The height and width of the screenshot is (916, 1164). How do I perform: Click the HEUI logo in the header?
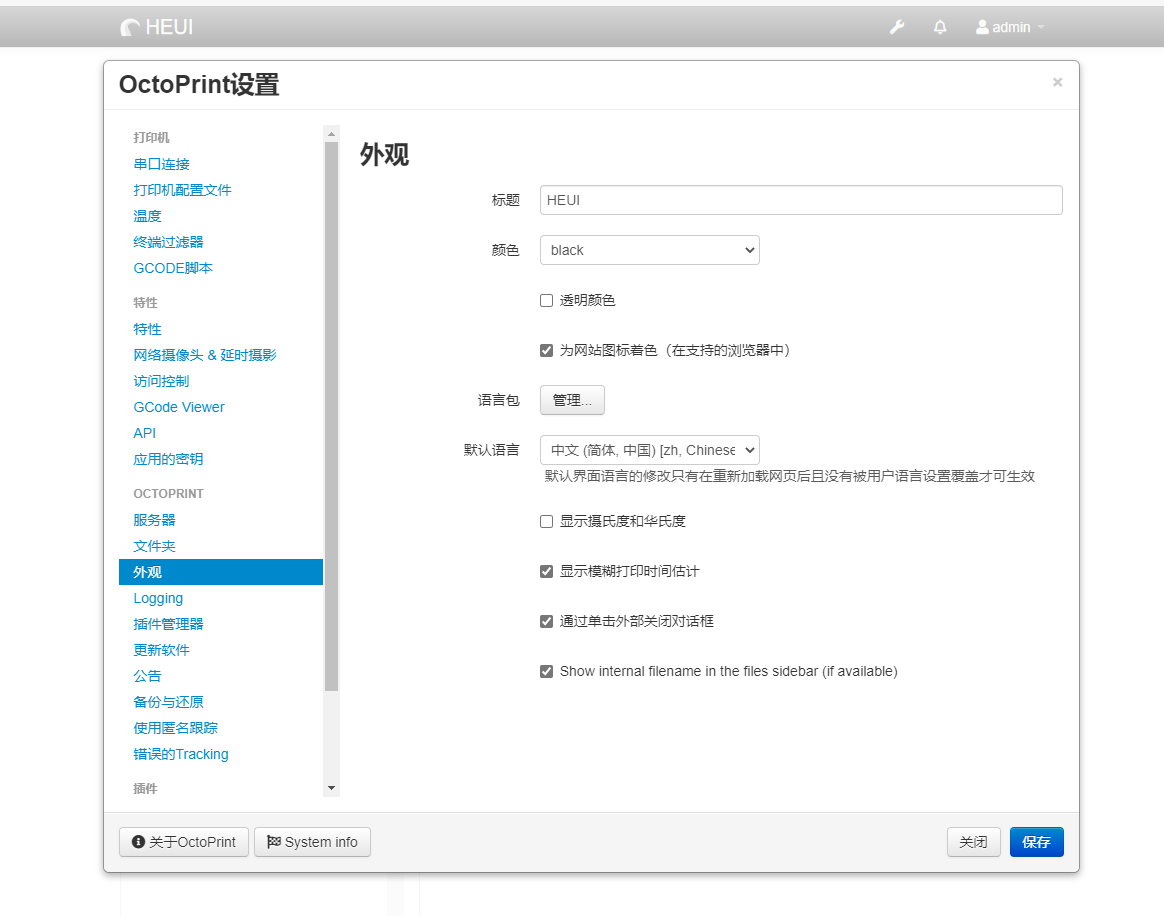[x=155, y=28]
